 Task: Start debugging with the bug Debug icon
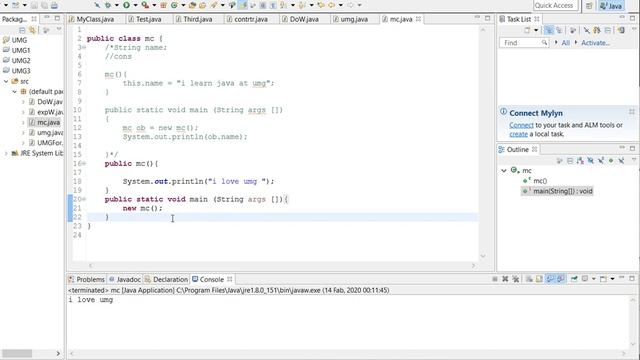click(x=108, y=5)
